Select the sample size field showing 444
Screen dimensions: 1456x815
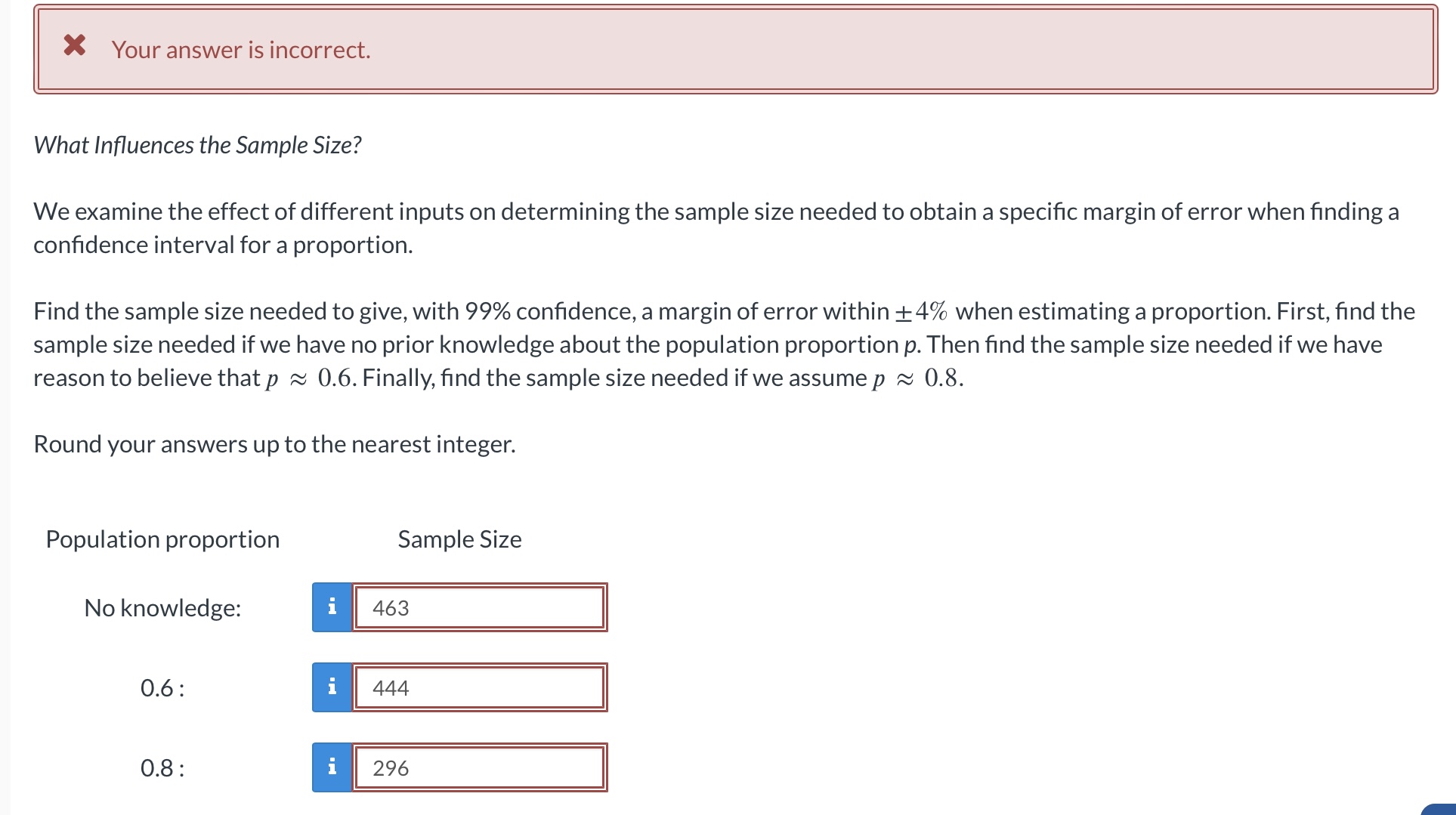[x=479, y=687]
